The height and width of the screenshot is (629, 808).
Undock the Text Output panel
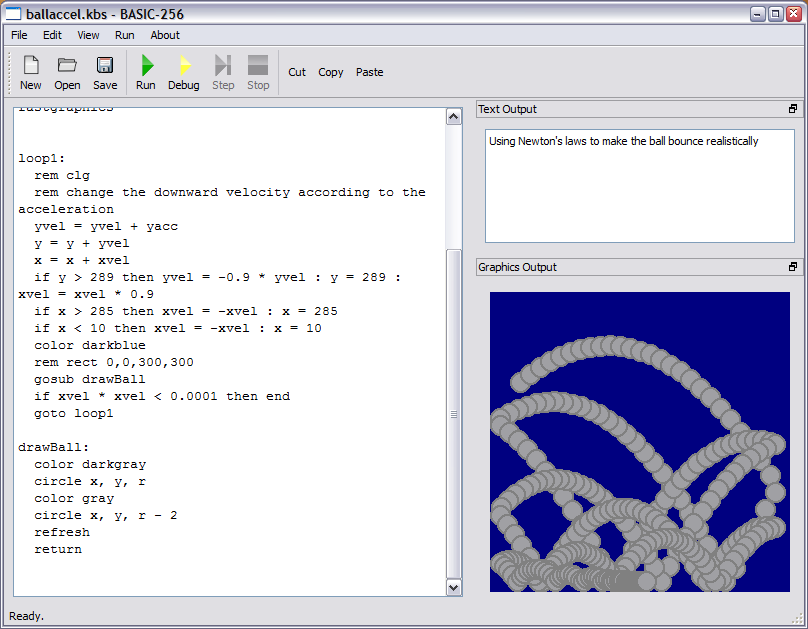pos(793,109)
